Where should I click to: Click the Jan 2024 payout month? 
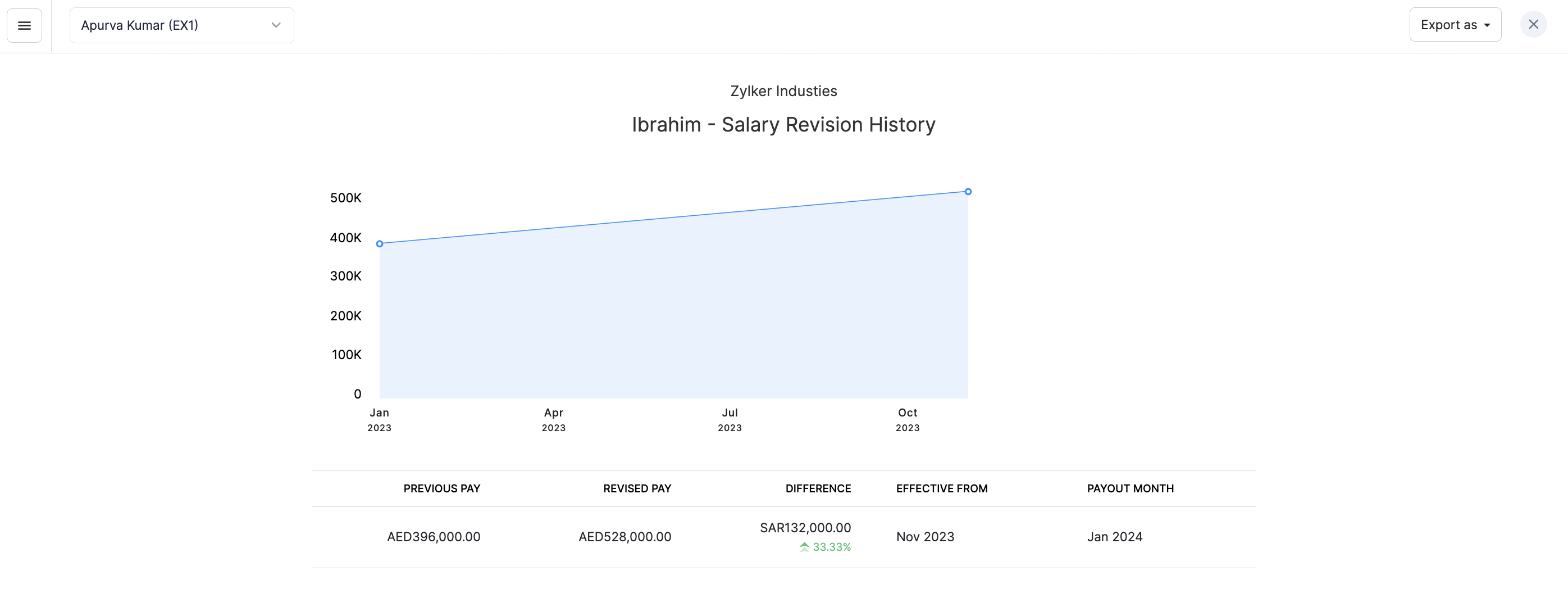click(x=1114, y=537)
